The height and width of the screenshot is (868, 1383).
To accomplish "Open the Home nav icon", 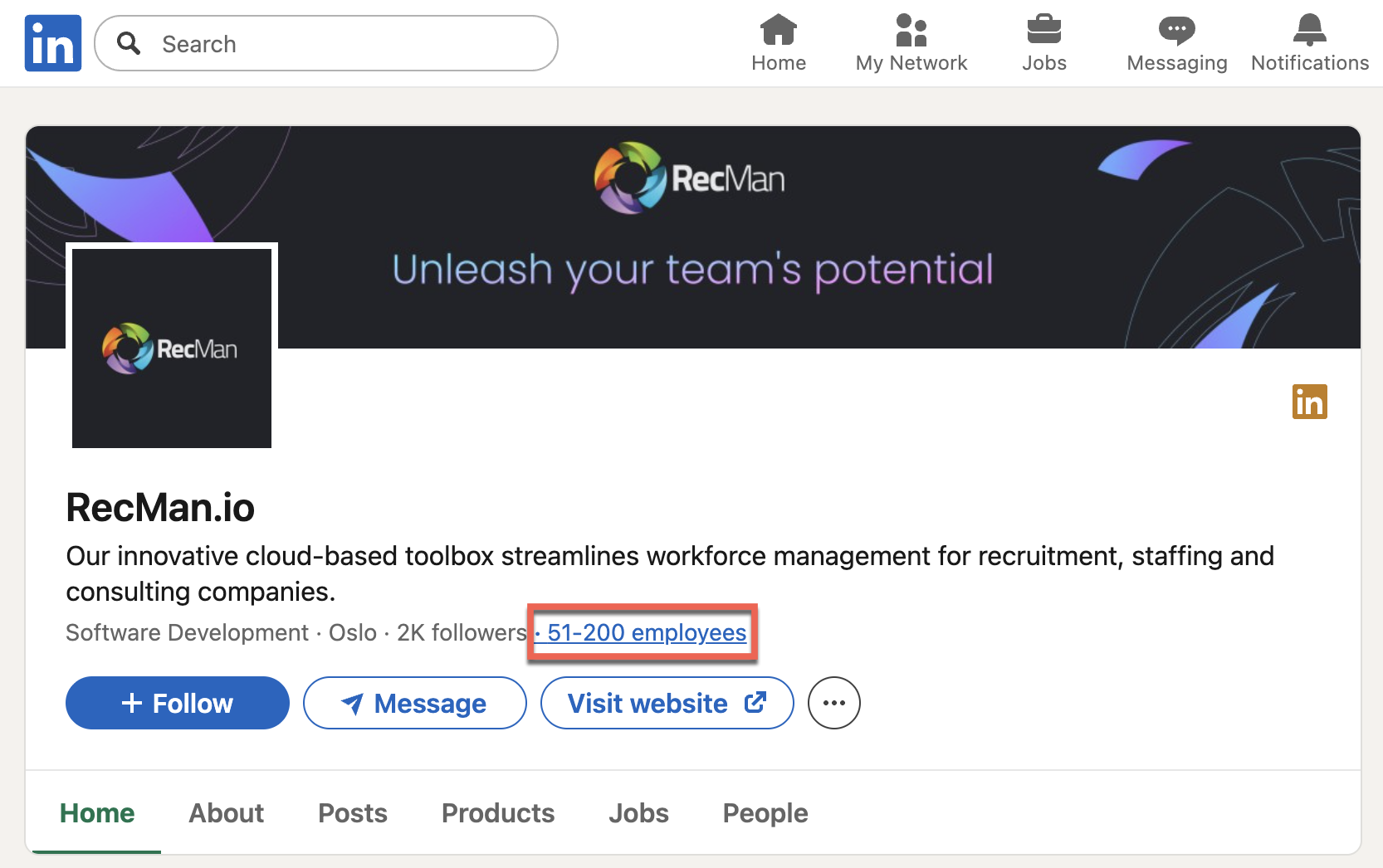I will coord(778,32).
